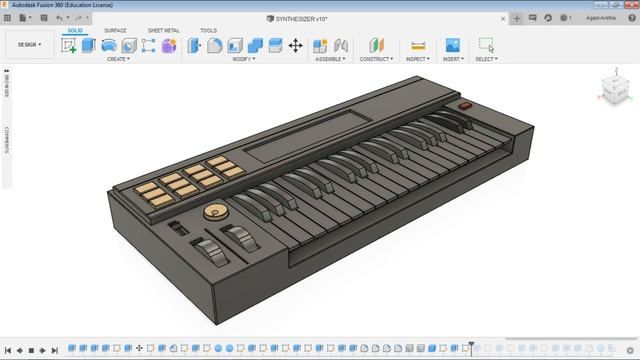This screenshot has height=360, width=640.
Task: Switch to the Surface tab
Action: (116, 31)
